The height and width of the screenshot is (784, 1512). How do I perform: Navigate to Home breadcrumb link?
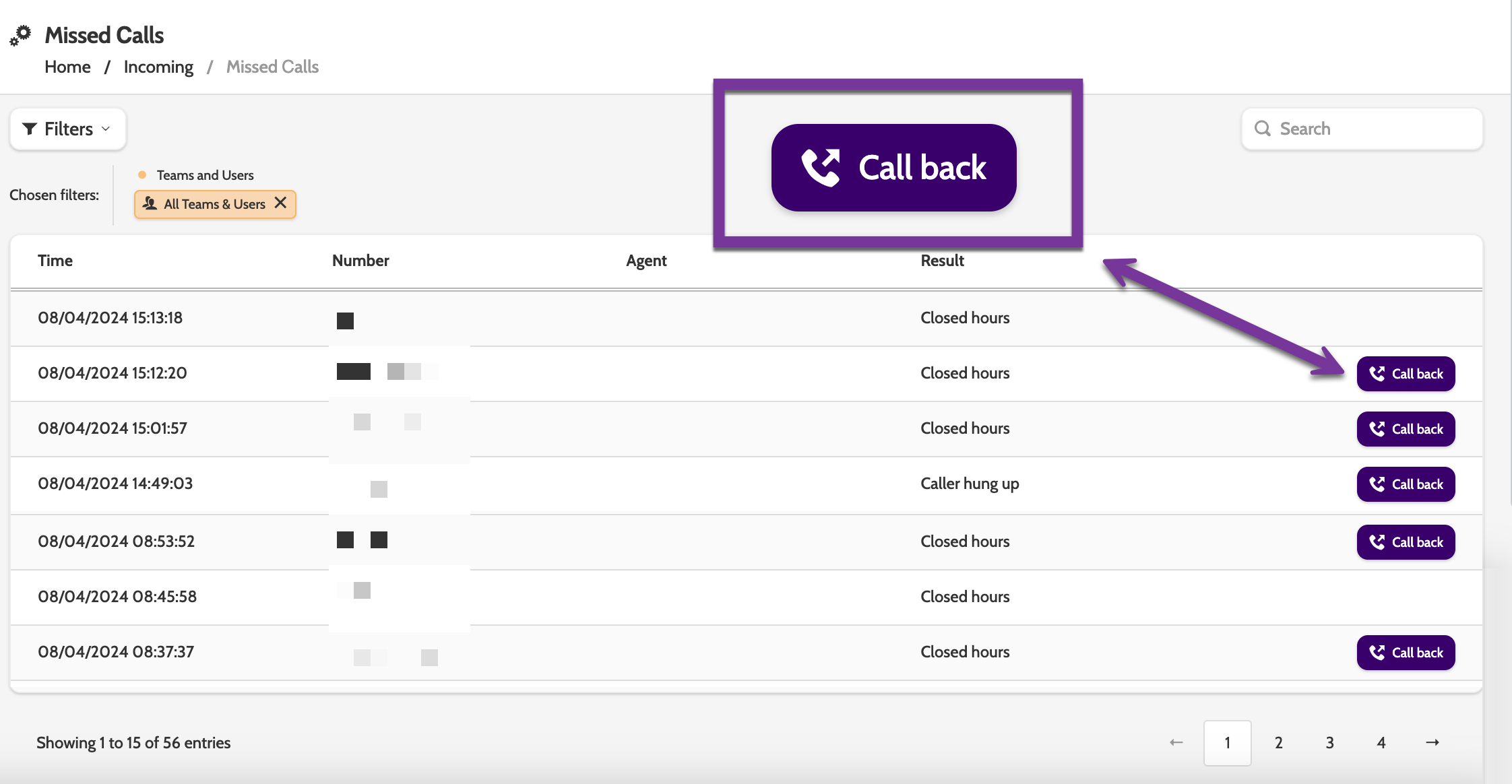coord(67,67)
